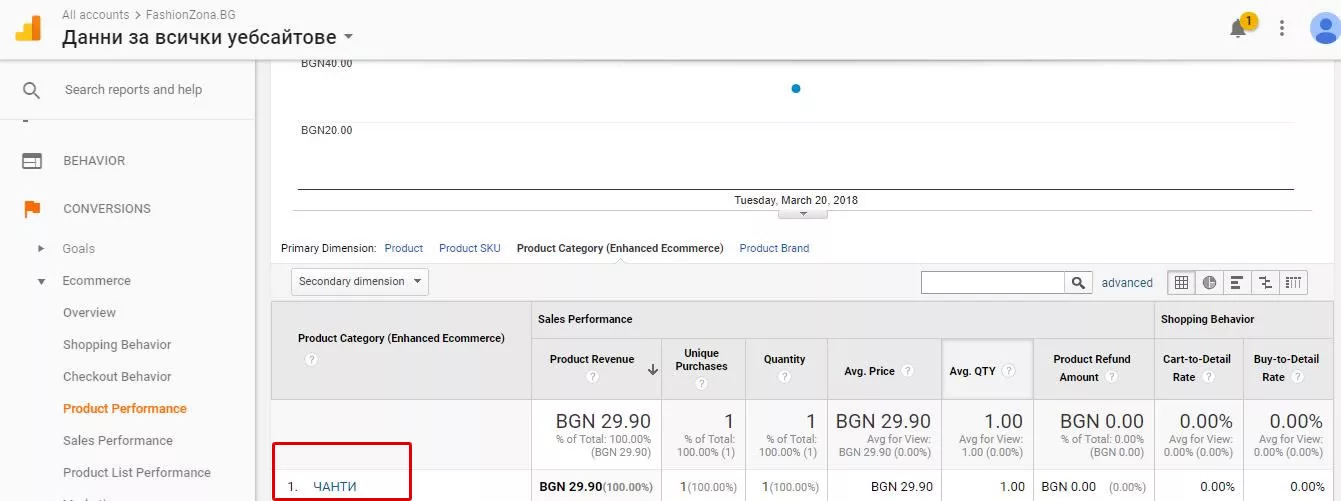Open the Sales Performance report
This screenshot has height=501, width=1341.
tap(118, 441)
